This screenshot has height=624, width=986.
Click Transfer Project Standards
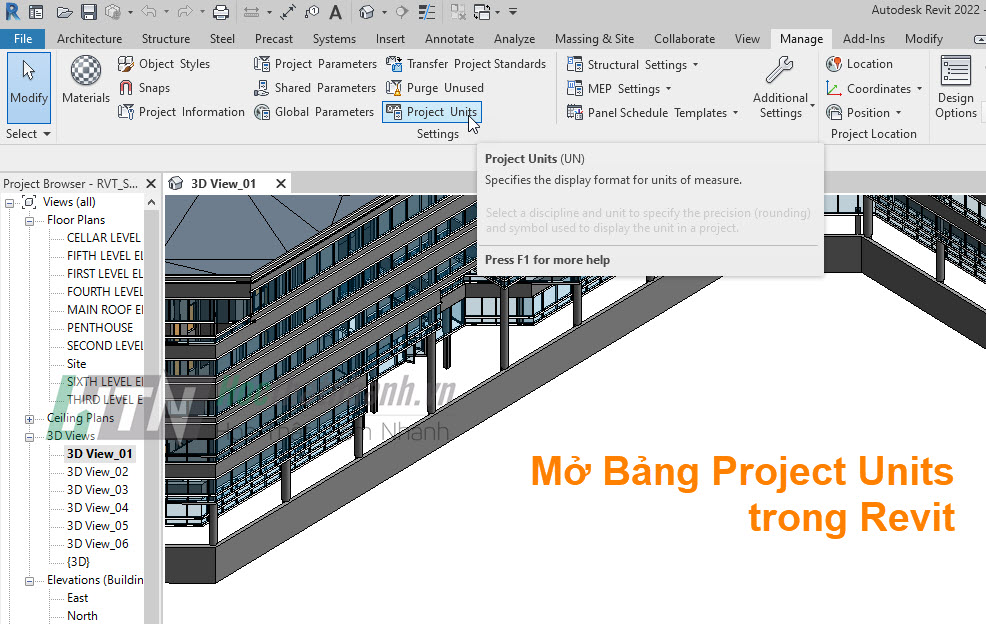click(466, 64)
